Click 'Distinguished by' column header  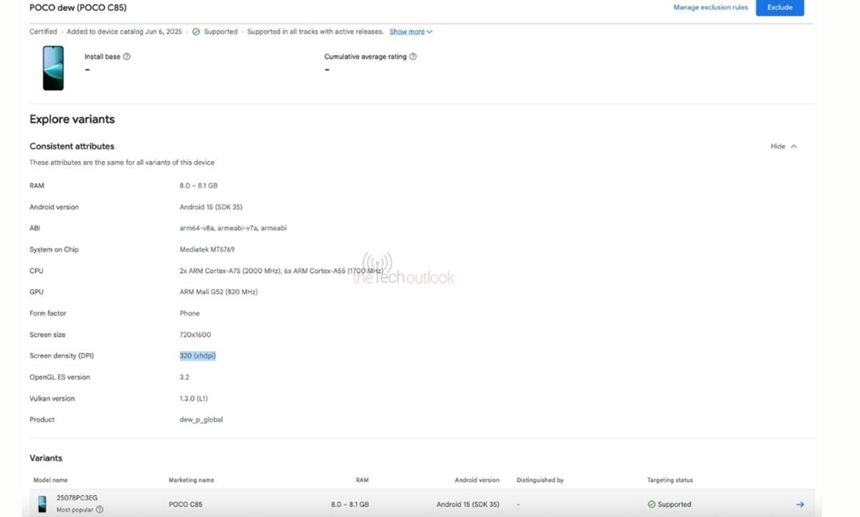pos(540,480)
